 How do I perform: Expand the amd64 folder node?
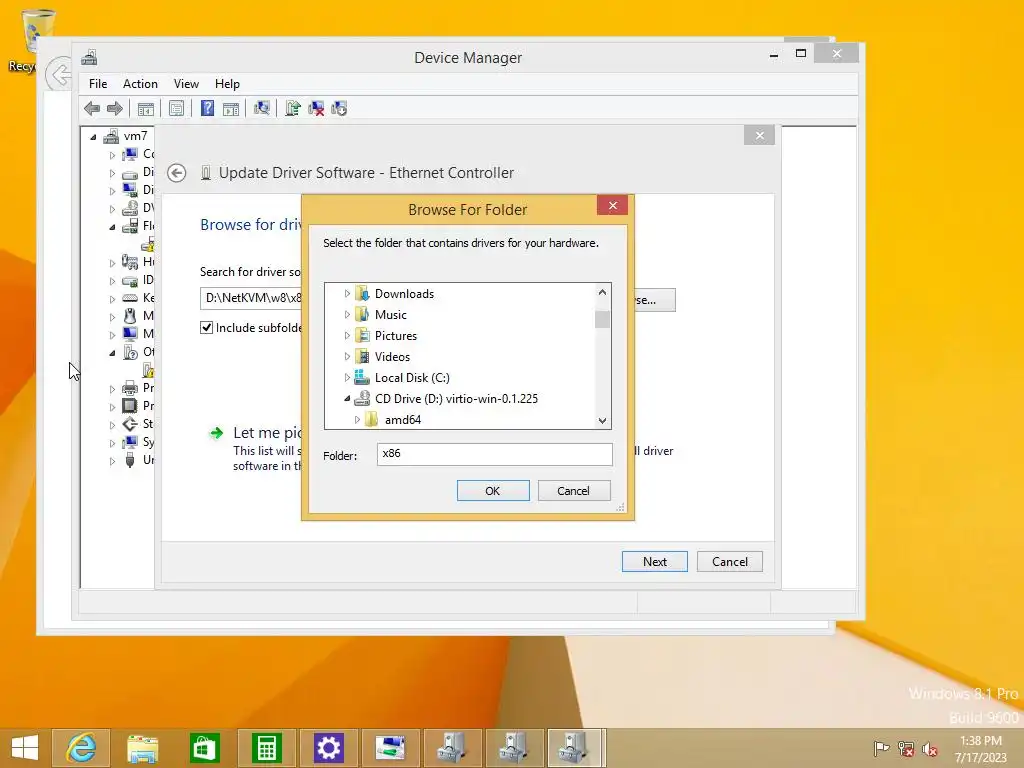(357, 420)
